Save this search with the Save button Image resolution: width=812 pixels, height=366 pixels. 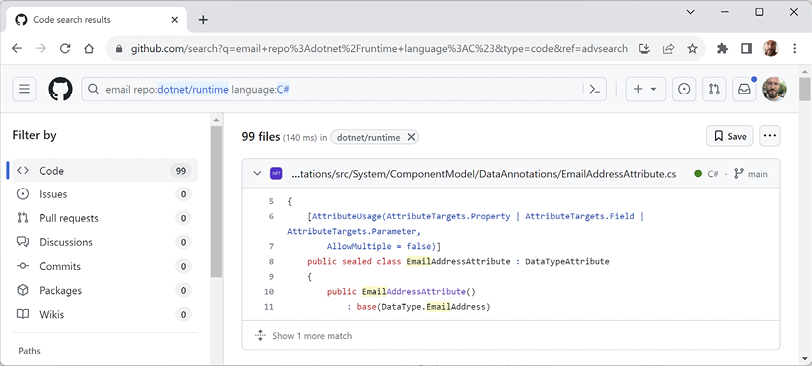pyautogui.click(x=730, y=136)
